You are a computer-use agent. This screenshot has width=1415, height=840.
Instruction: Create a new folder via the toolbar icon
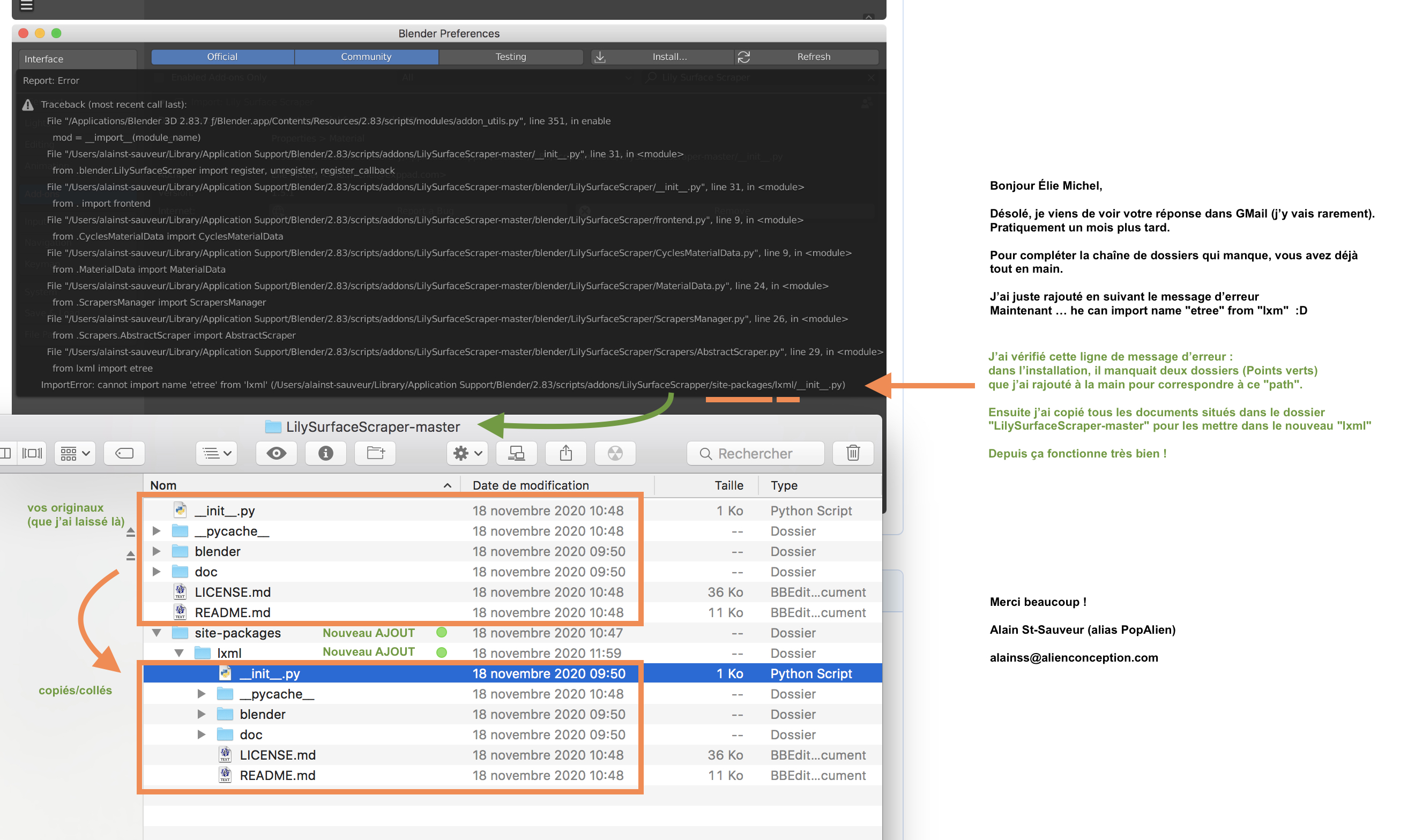pos(374,453)
